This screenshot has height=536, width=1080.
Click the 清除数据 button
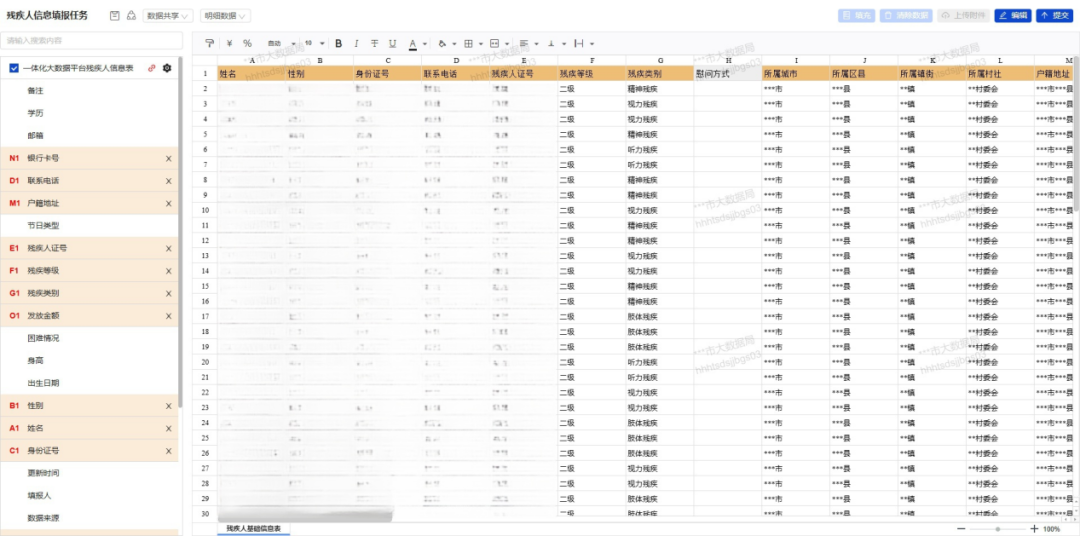pyautogui.click(x=906, y=15)
